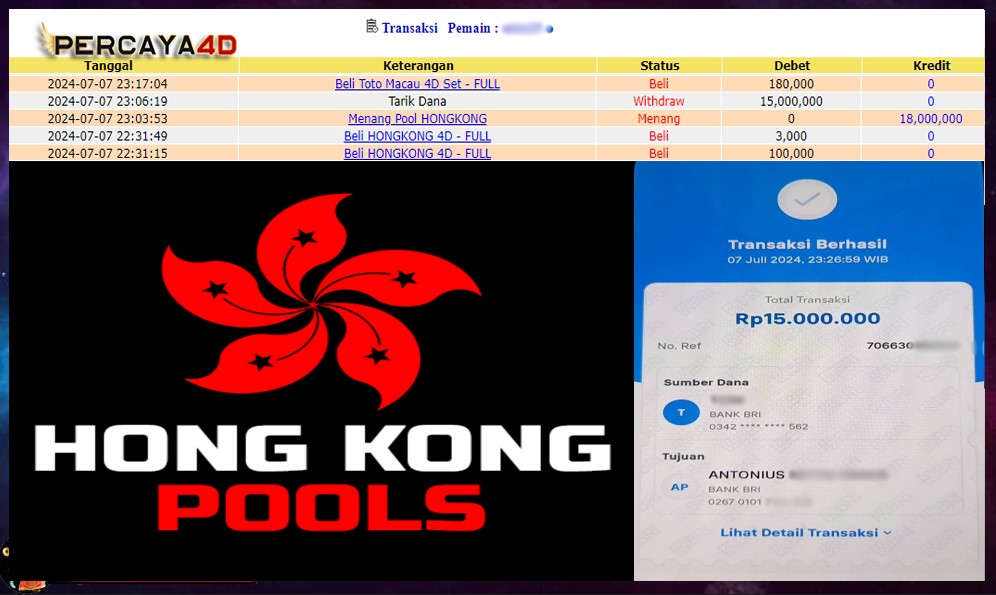Expand Lihat Detail Transaksi
The width and height of the screenshot is (996, 595).
806,533
